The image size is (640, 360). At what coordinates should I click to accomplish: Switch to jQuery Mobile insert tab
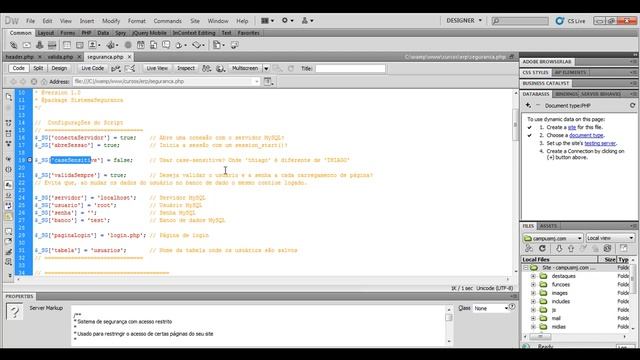[149, 33]
